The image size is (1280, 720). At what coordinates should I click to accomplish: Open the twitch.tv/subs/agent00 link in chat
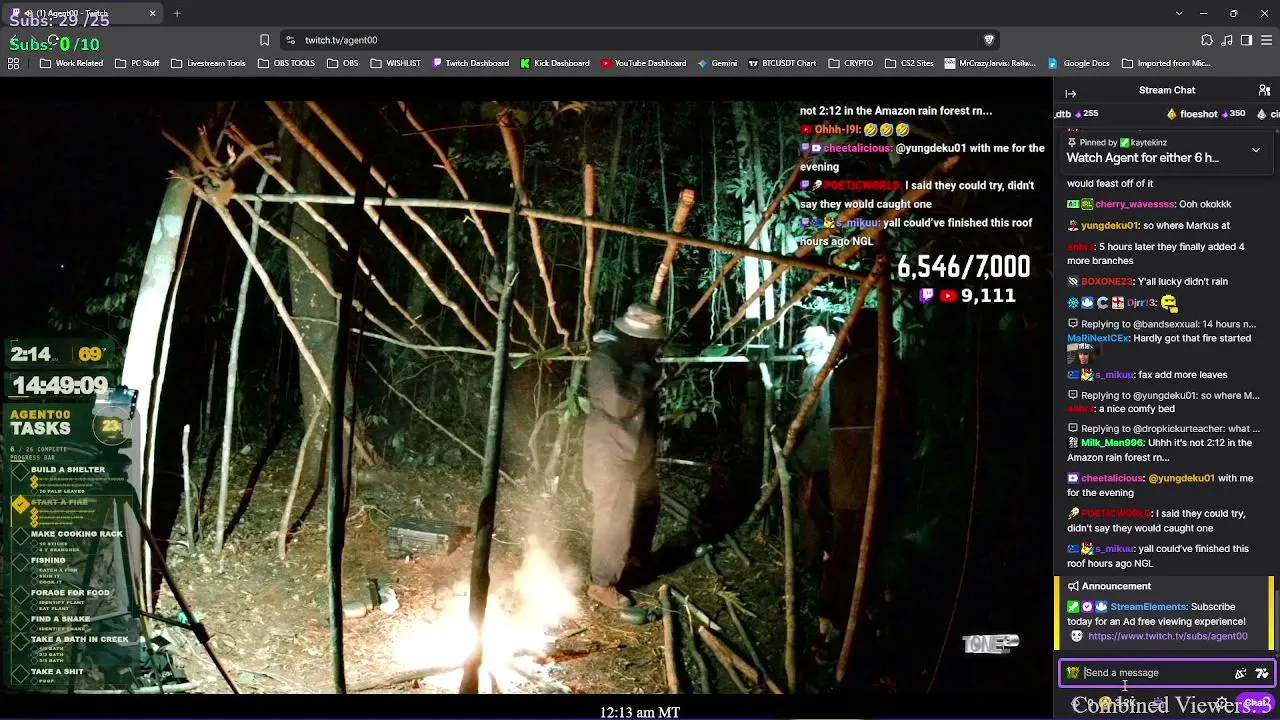pos(1167,636)
